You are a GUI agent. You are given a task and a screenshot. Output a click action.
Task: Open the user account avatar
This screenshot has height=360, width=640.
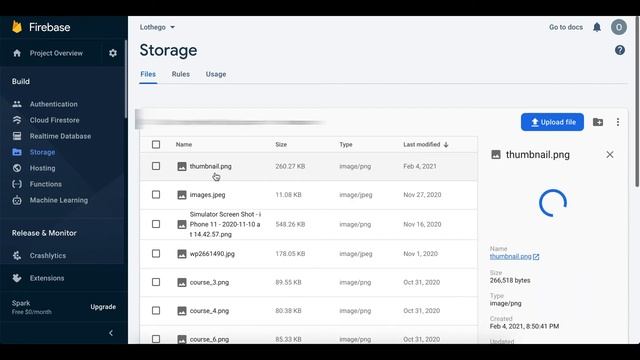[619, 27]
